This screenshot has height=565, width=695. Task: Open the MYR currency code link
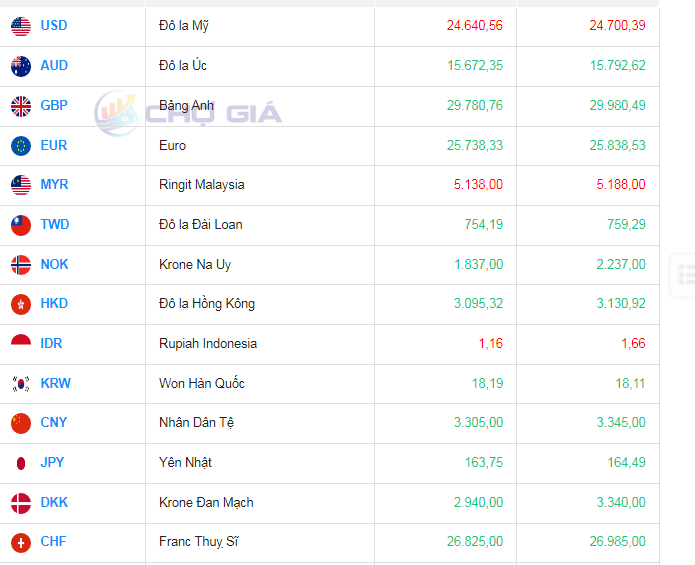point(54,185)
